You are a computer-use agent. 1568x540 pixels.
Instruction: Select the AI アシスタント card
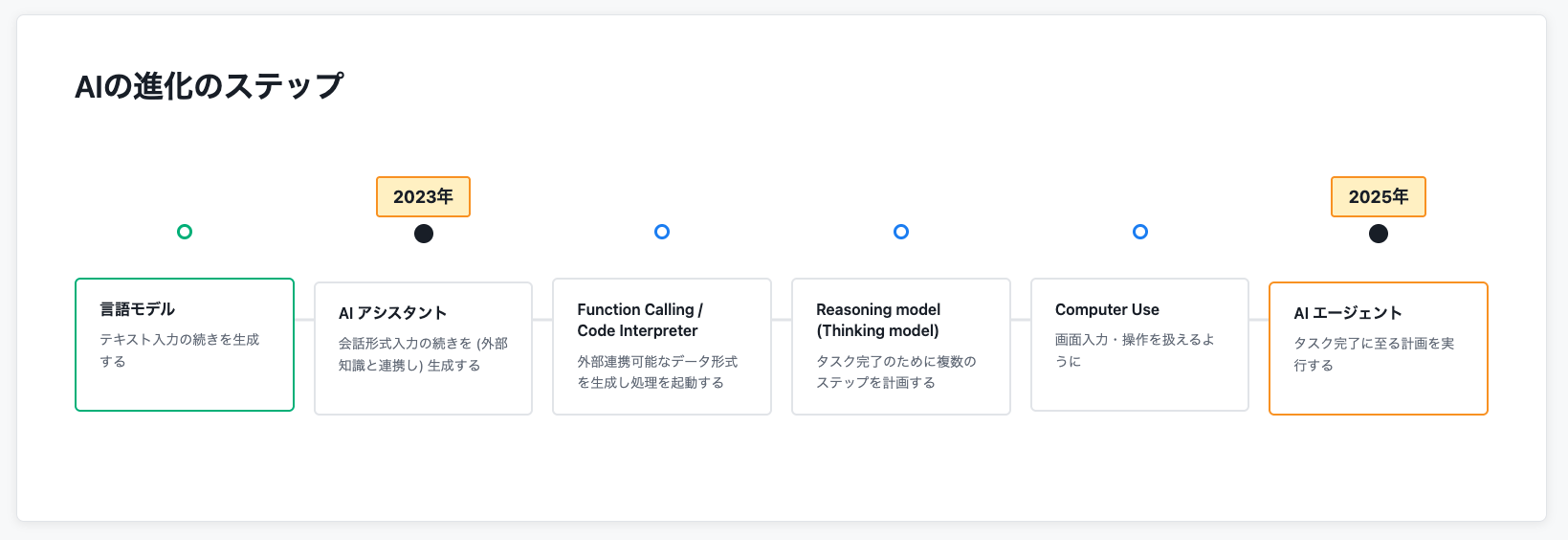pyautogui.click(x=423, y=394)
